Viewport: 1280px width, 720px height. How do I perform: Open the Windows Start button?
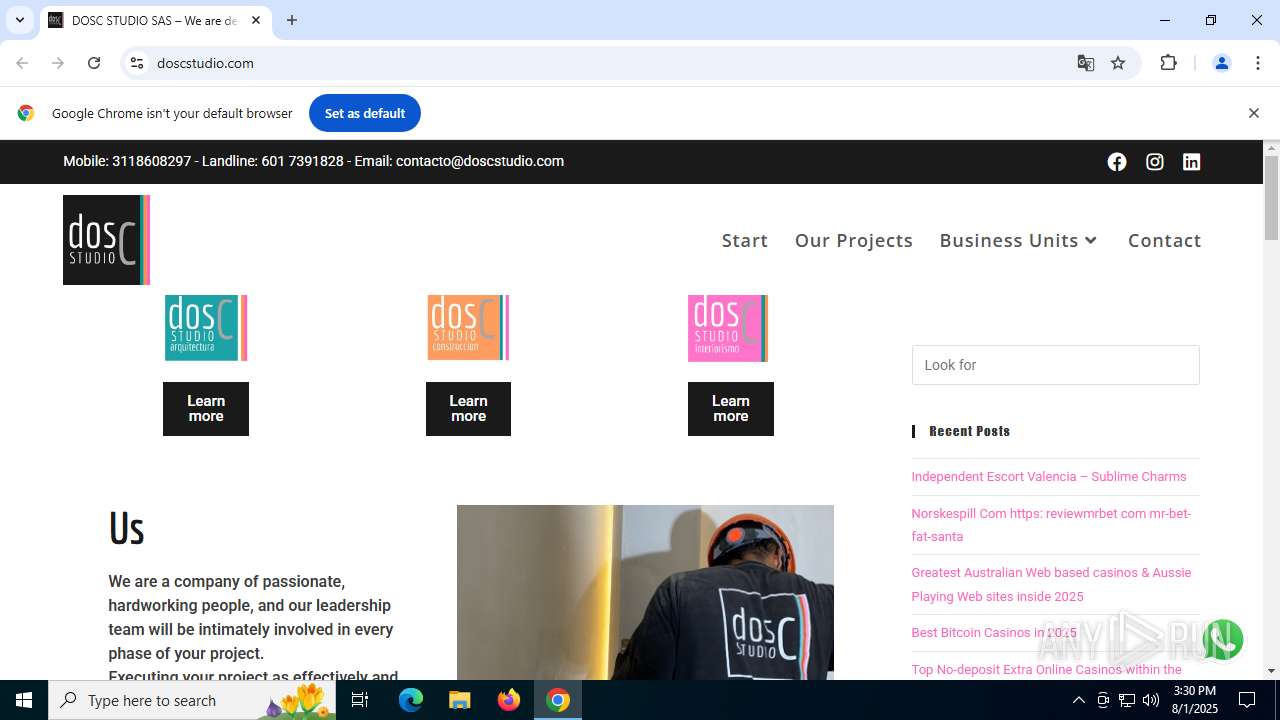(24, 700)
